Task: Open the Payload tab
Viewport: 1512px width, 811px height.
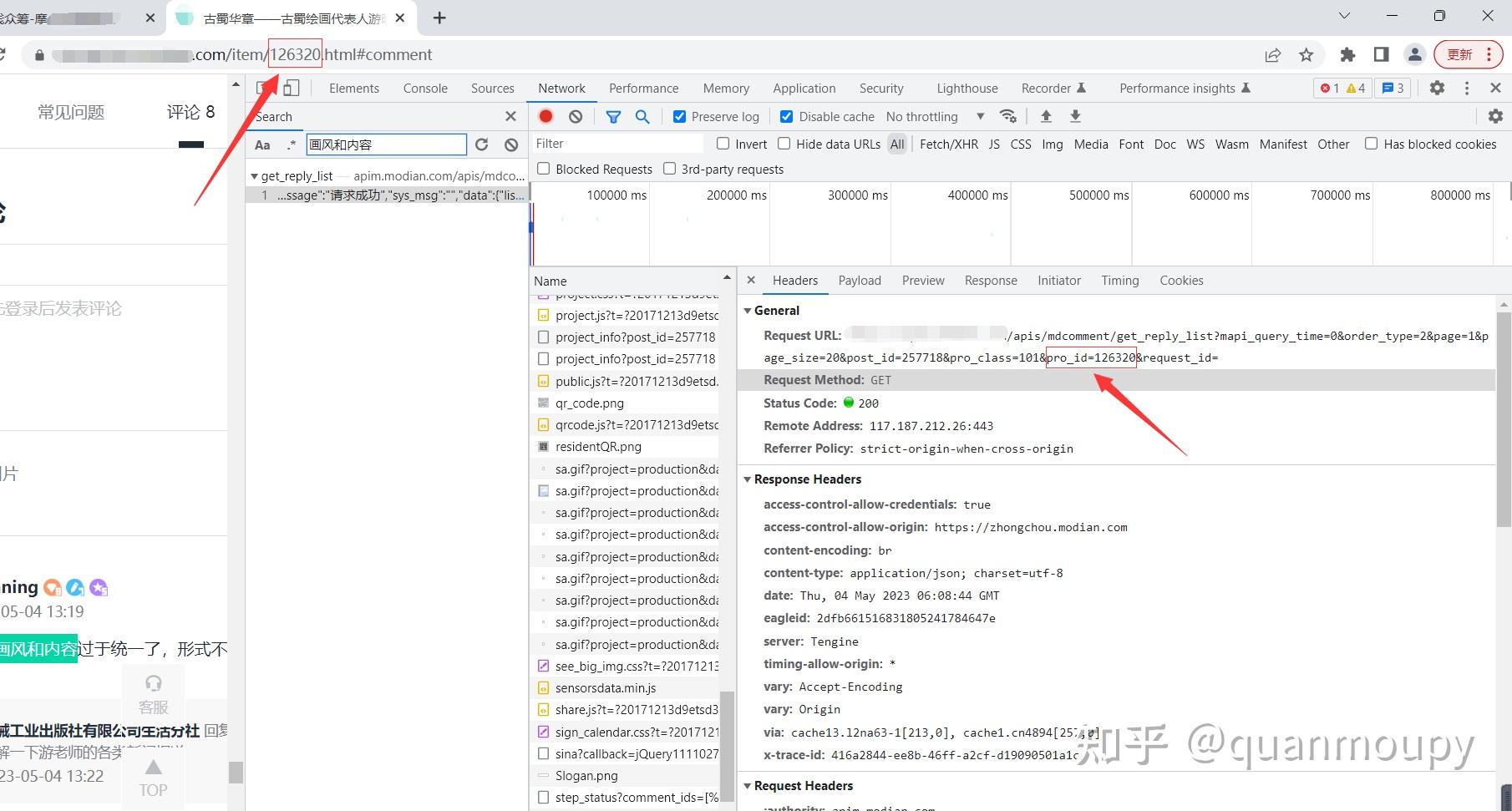Action: click(x=860, y=281)
